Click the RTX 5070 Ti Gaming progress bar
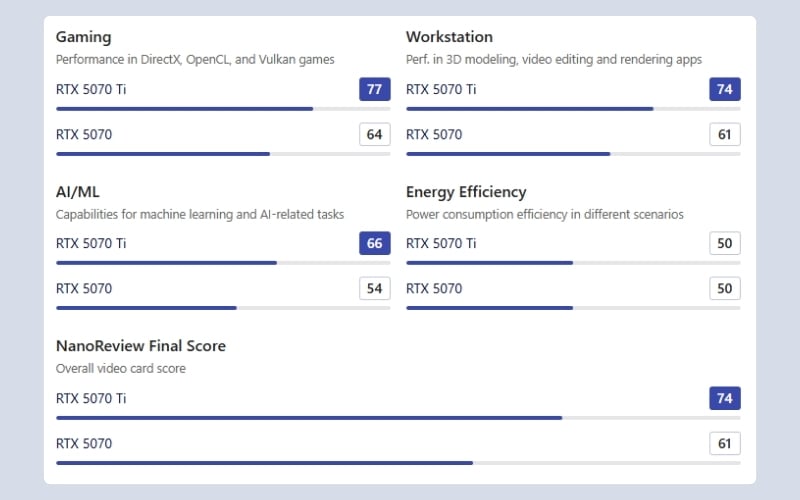Screen dimensions: 800x500 tap(223, 108)
